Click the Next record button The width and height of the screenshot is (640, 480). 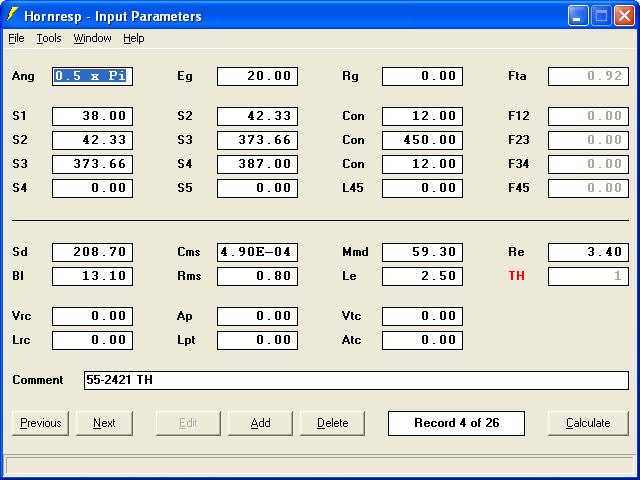tap(104, 423)
